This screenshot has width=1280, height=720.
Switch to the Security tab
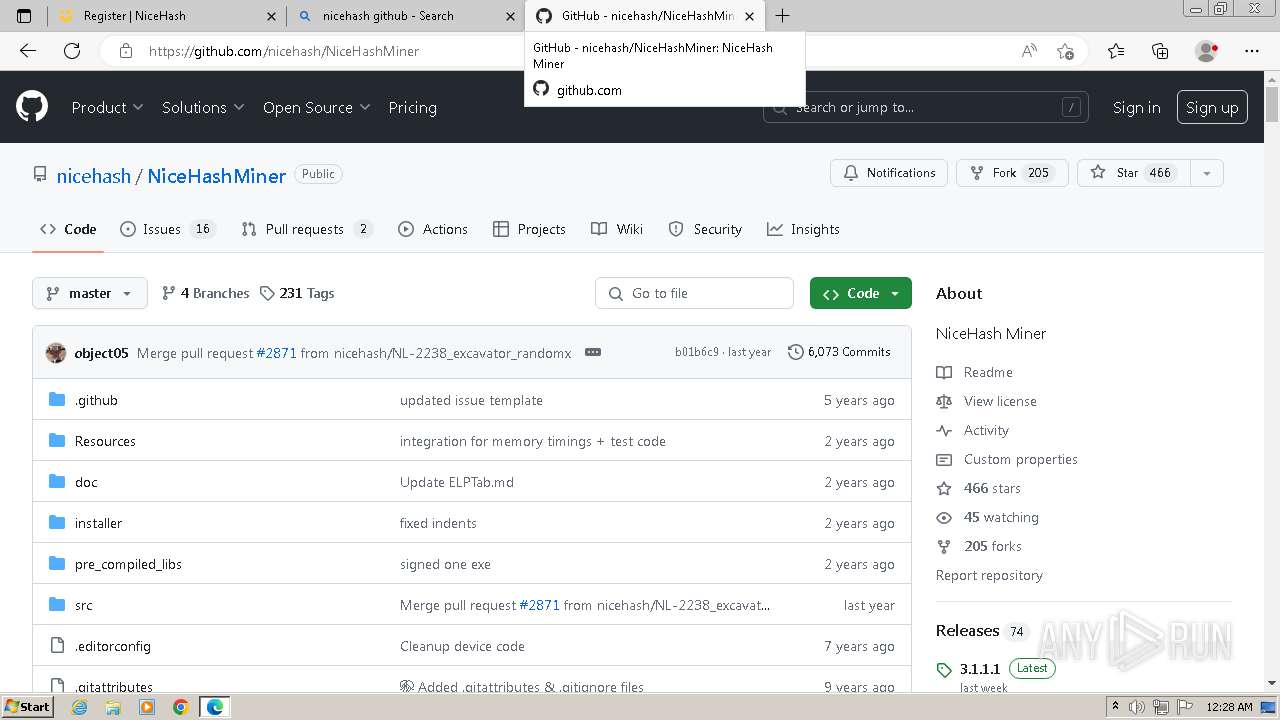click(705, 229)
